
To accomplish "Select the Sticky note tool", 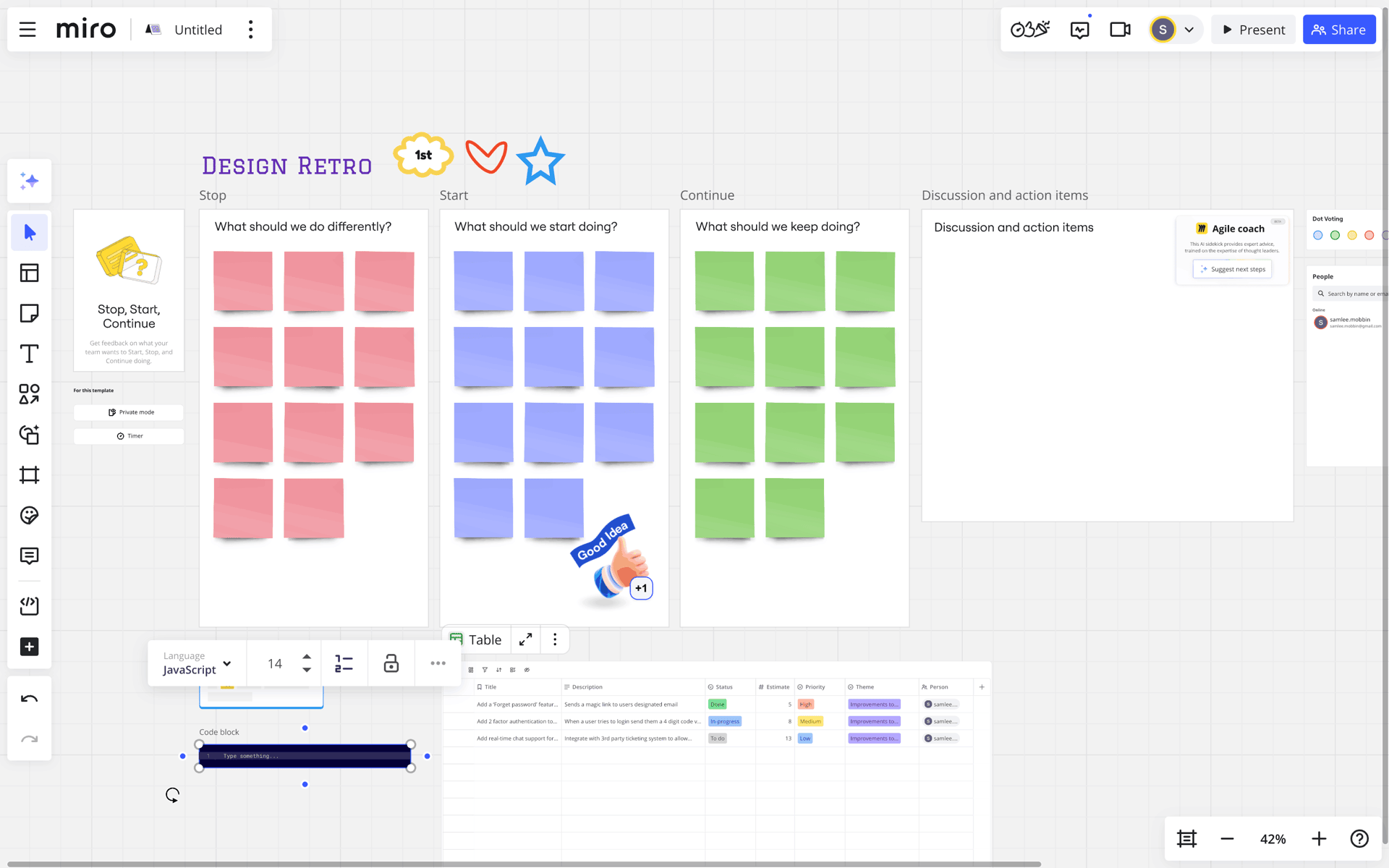I will click(29, 313).
